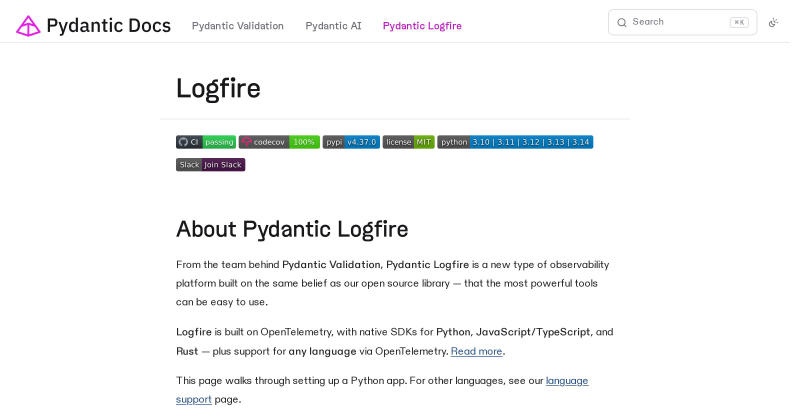800x420 pixels.
Task: Toggle the dark/light theme icon
Action: [x=773, y=22]
